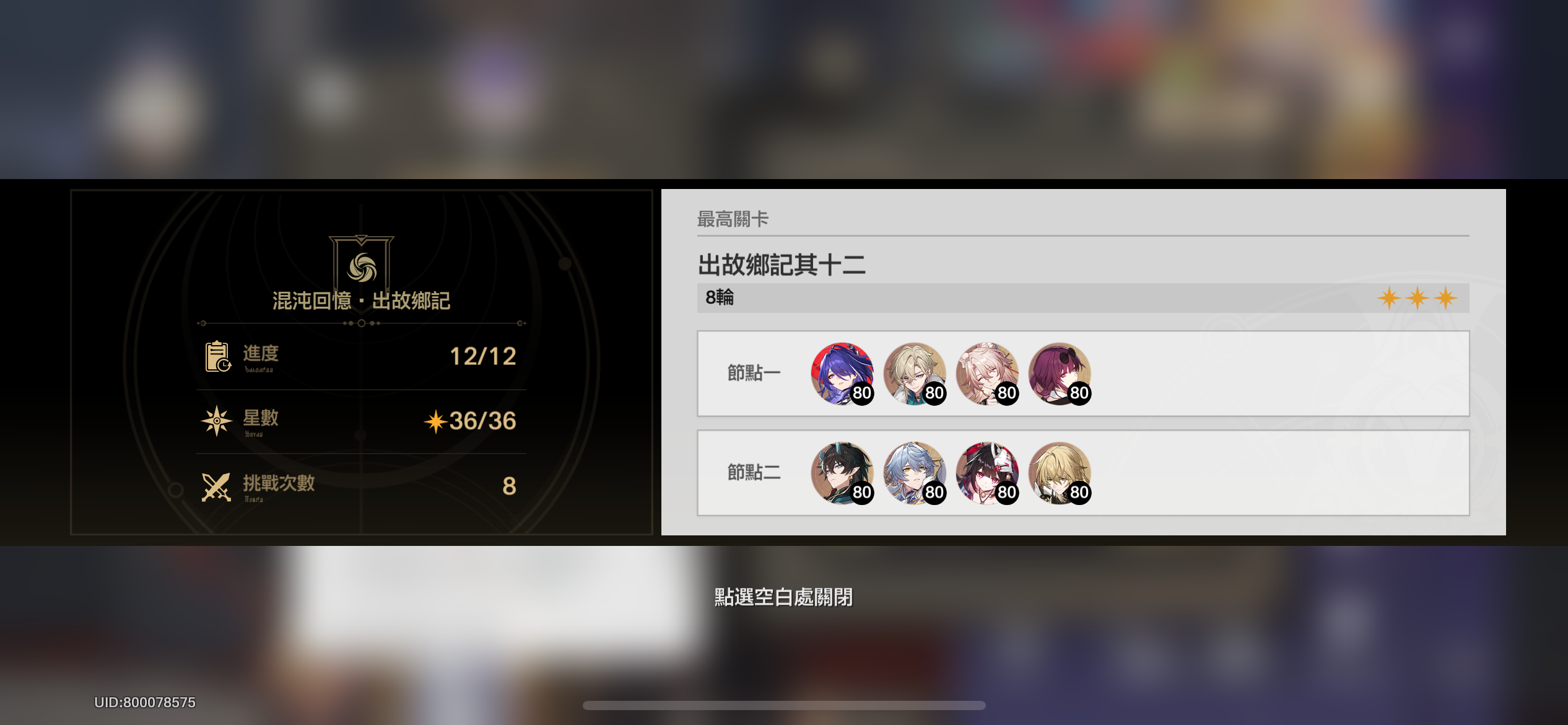The image size is (1568, 725).
Task: Click the three gold stars rating
Action: click(x=1417, y=298)
